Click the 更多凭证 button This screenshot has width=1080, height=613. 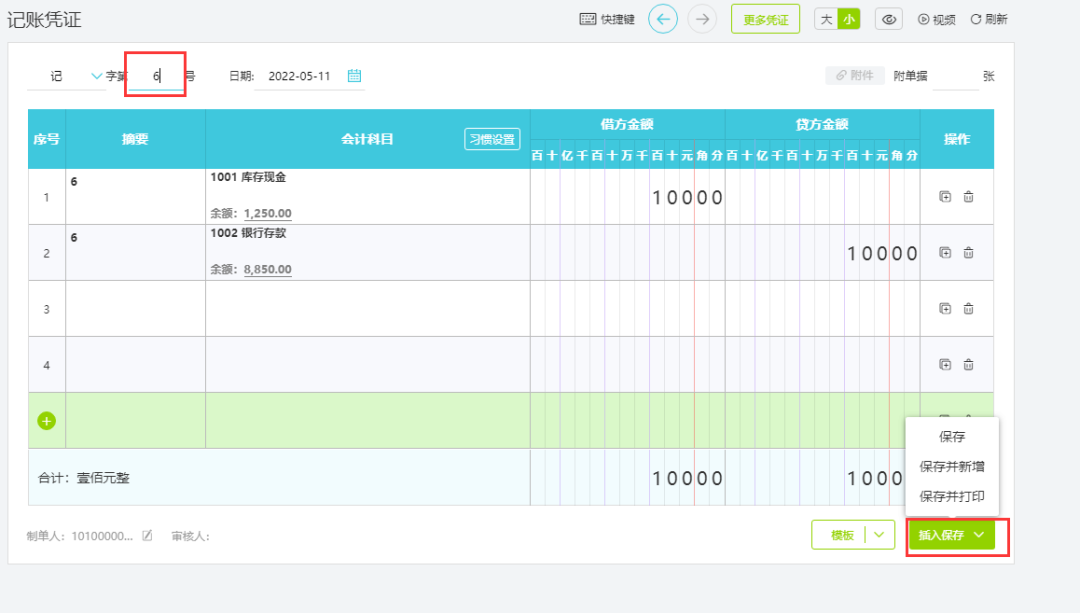point(765,19)
